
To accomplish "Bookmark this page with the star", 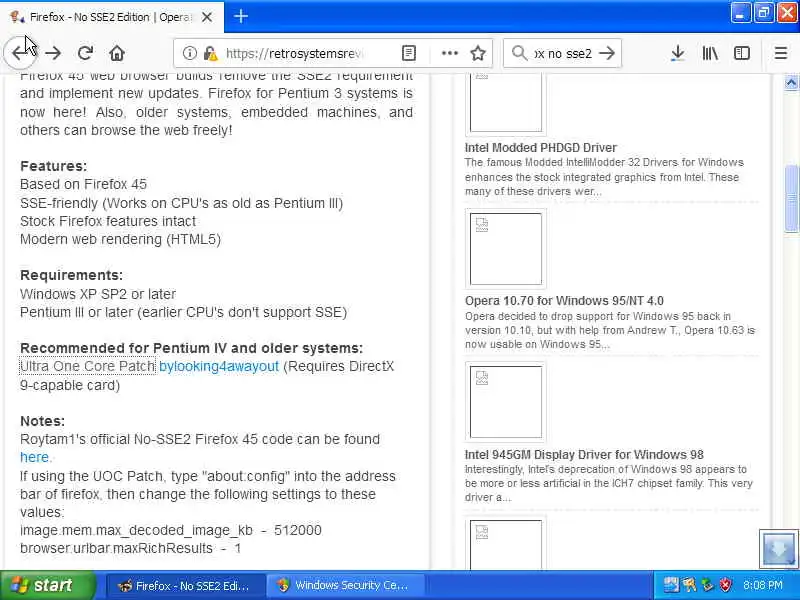I will (x=478, y=53).
